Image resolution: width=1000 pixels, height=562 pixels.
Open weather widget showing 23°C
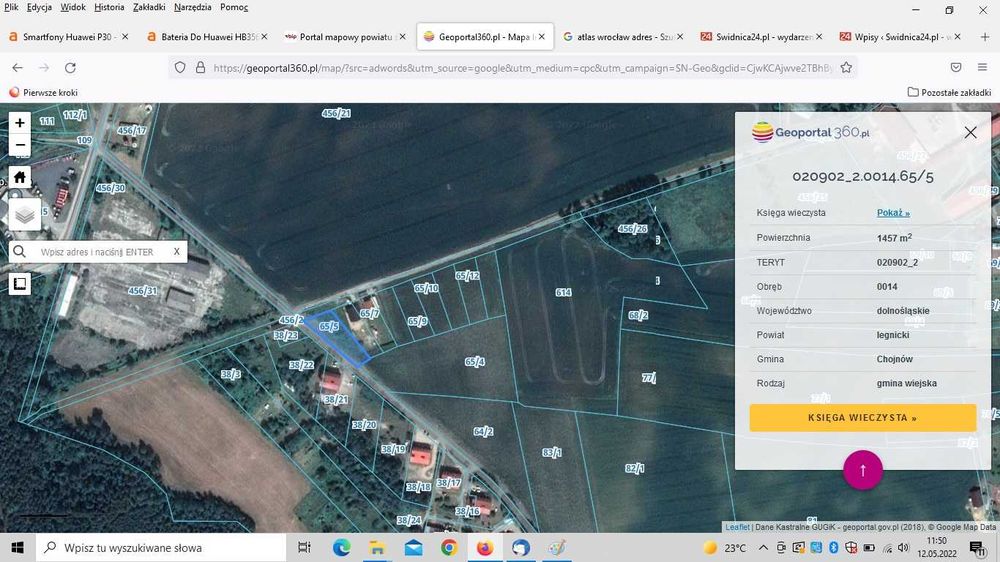[x=724, y=548]
